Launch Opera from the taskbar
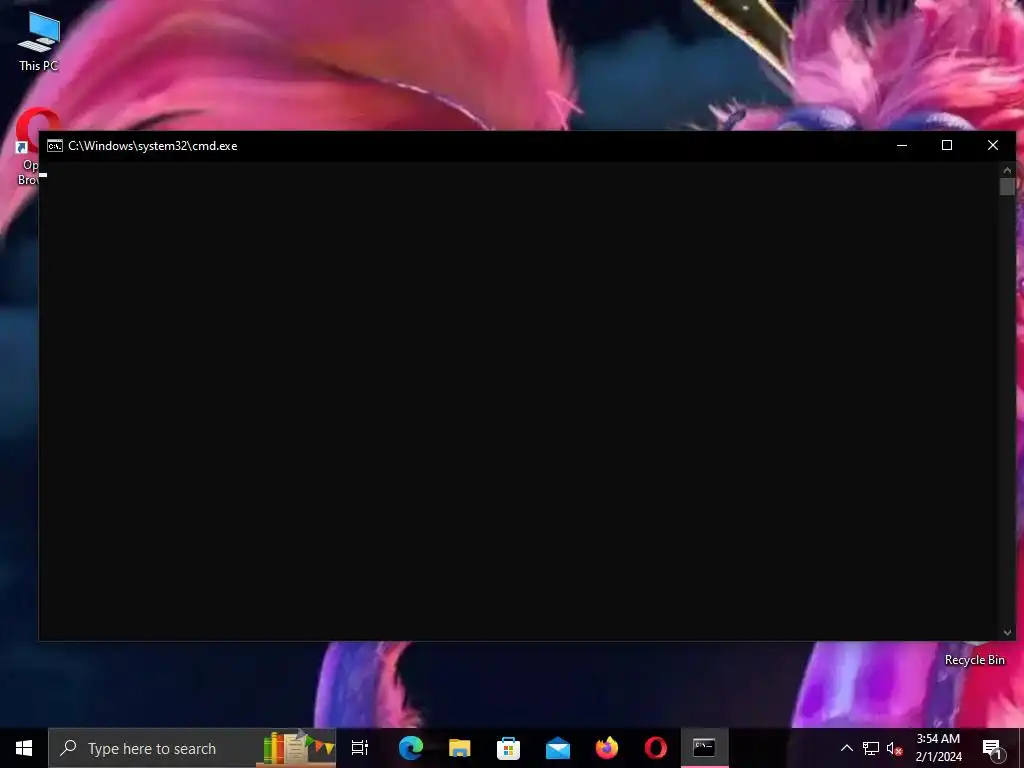 [x=656, y=748]
